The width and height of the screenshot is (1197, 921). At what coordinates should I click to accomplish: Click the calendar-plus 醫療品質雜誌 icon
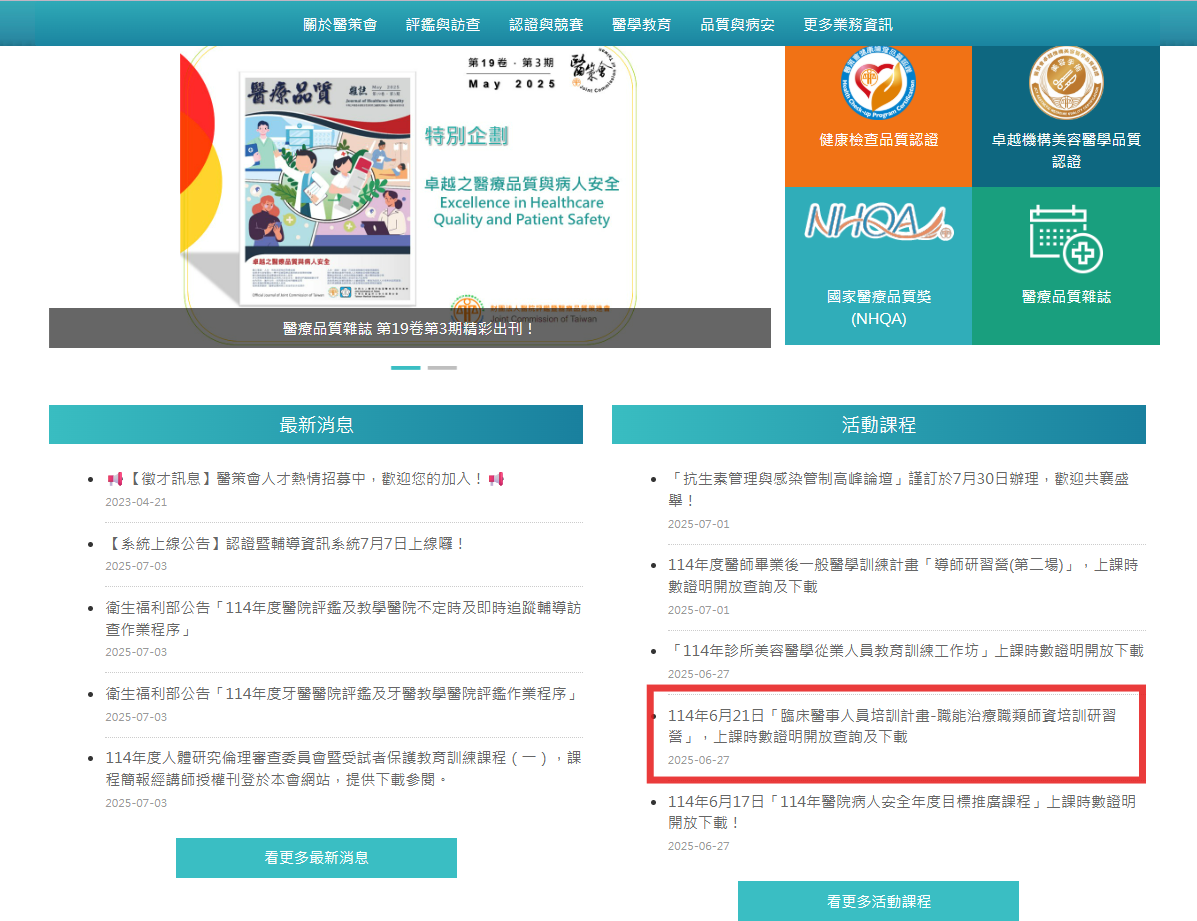coord(1066,238)
